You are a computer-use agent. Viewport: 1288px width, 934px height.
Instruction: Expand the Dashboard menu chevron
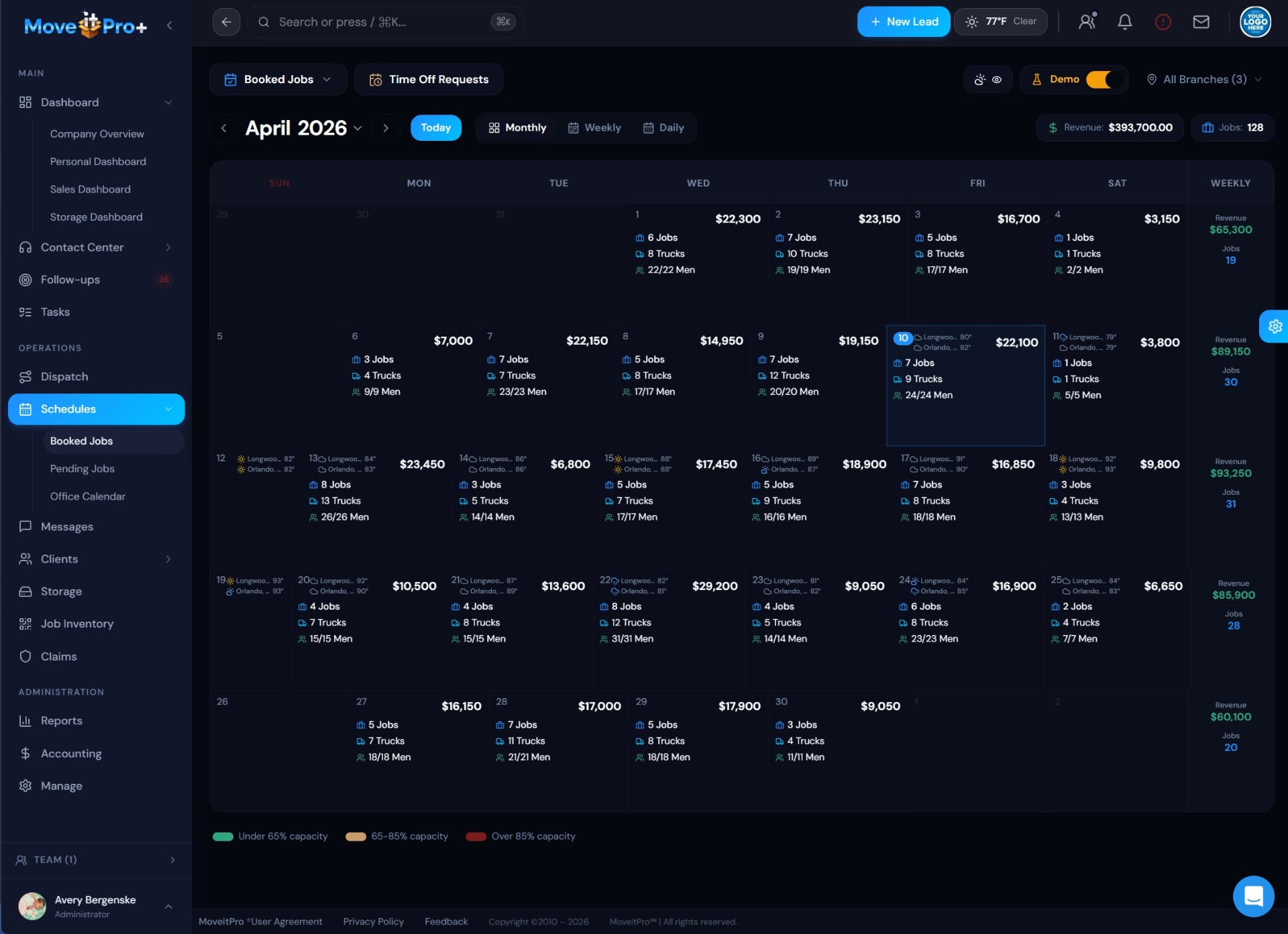(x=168, y=103)
